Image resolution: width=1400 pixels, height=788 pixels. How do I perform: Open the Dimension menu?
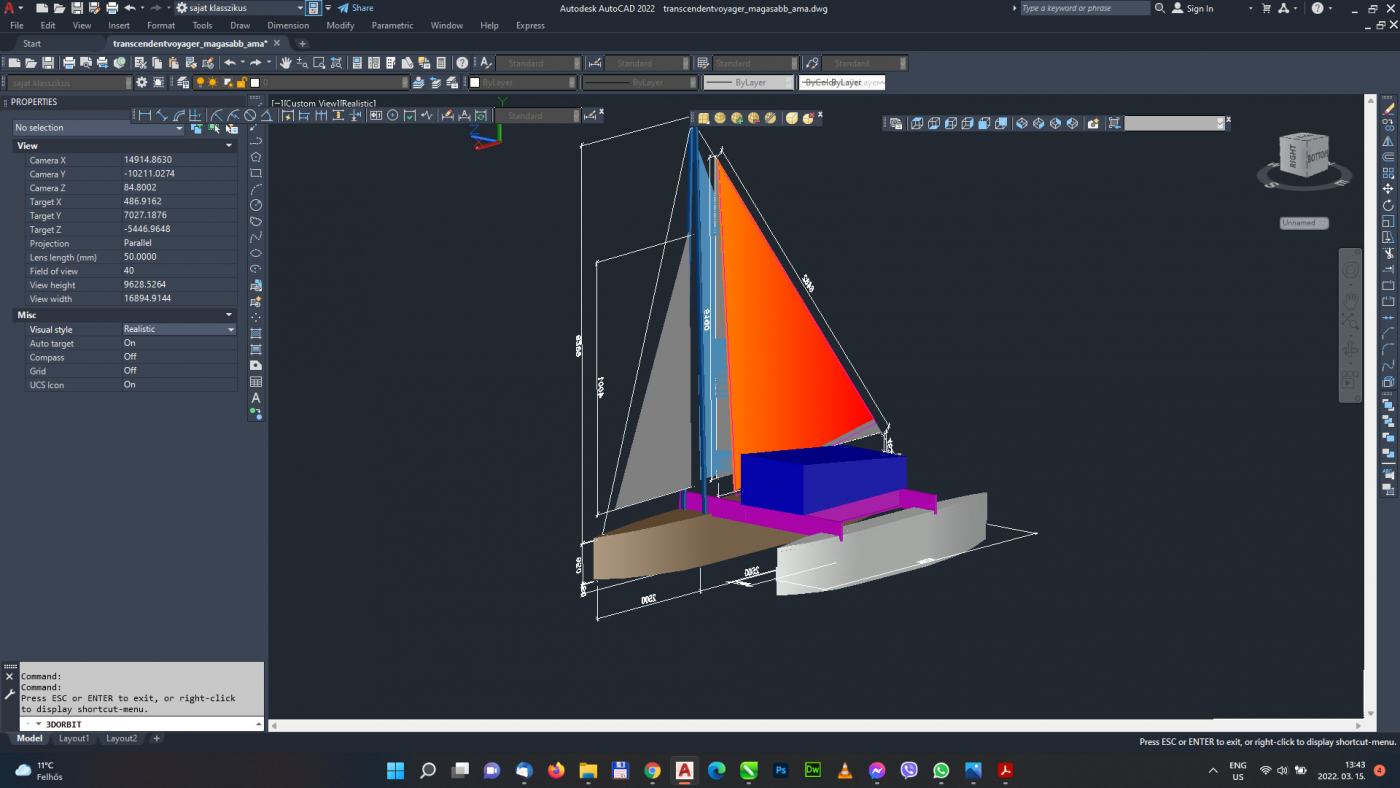tap(288, 26)
